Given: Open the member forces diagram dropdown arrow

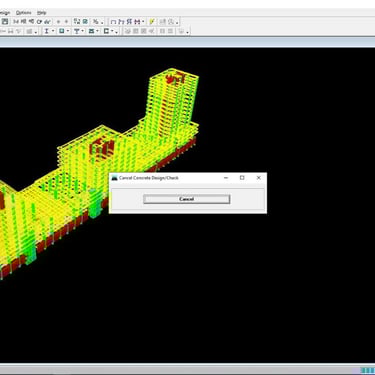Looking at the screenshot, I should pos(143,22).
